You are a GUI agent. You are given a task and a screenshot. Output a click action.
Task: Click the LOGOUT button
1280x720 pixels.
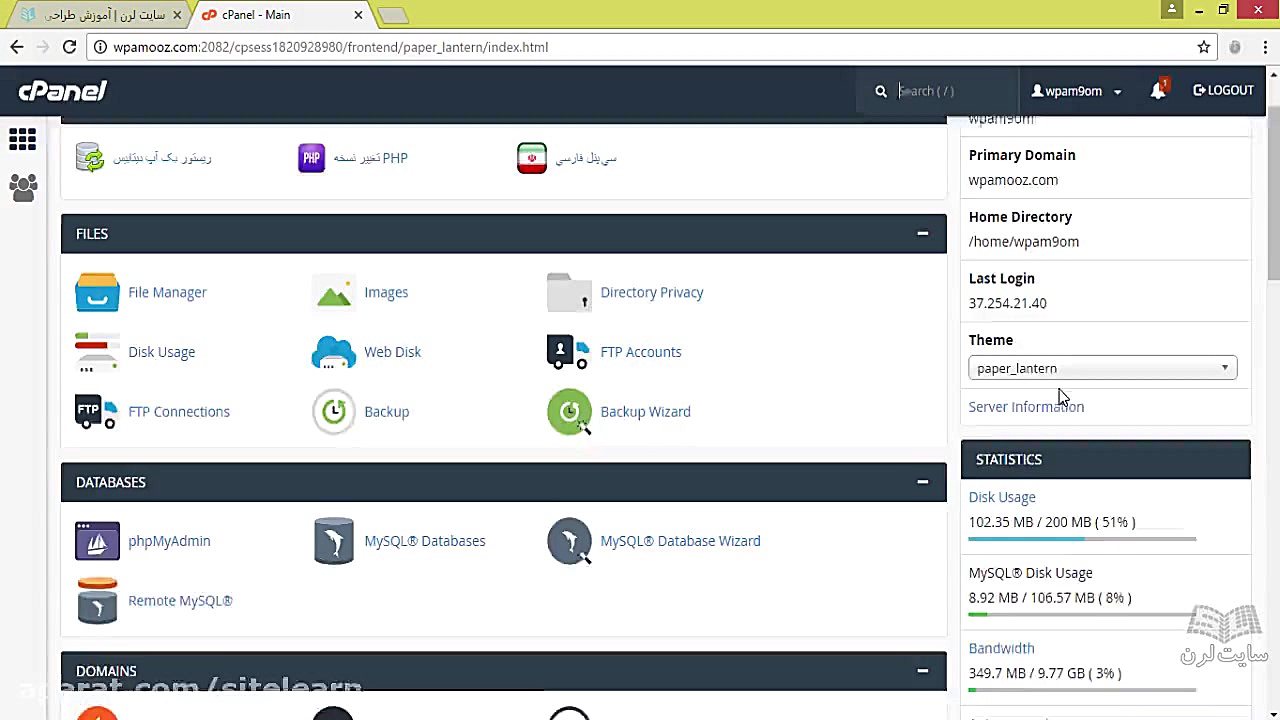click(1223, 90)
